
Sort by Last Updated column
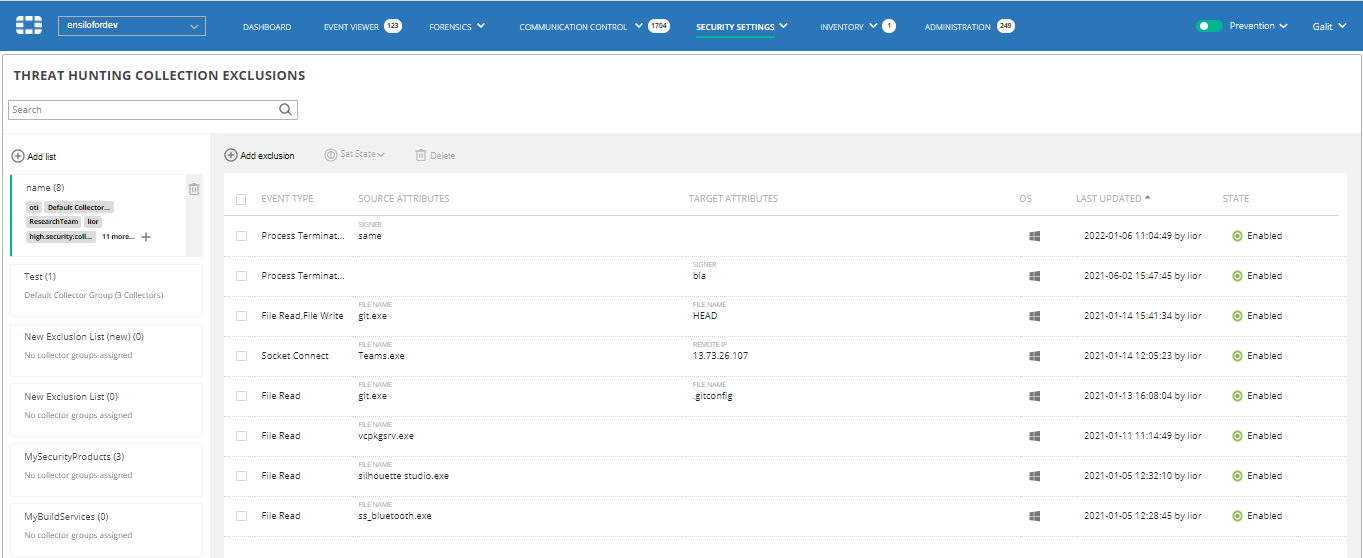[x=1114, y=199]
